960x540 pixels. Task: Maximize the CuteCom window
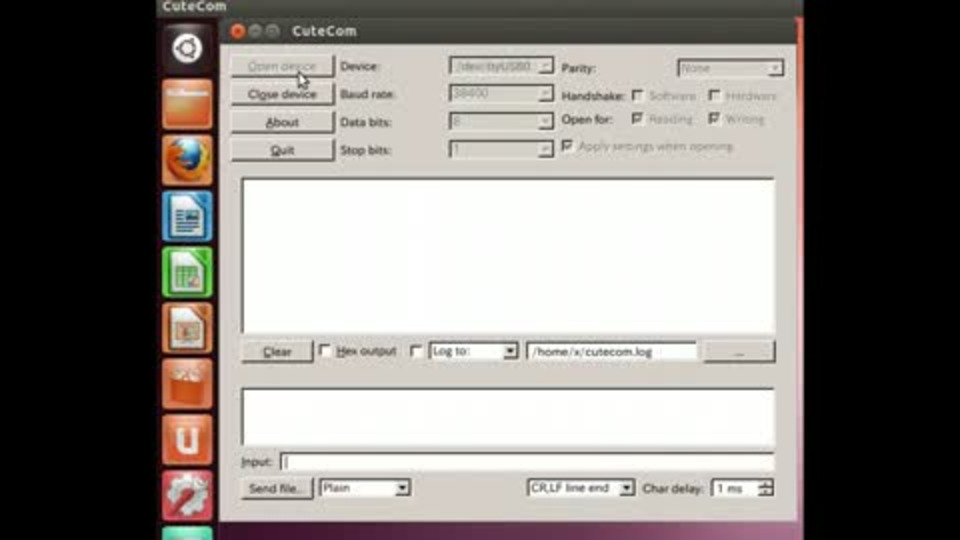[272, 31]
